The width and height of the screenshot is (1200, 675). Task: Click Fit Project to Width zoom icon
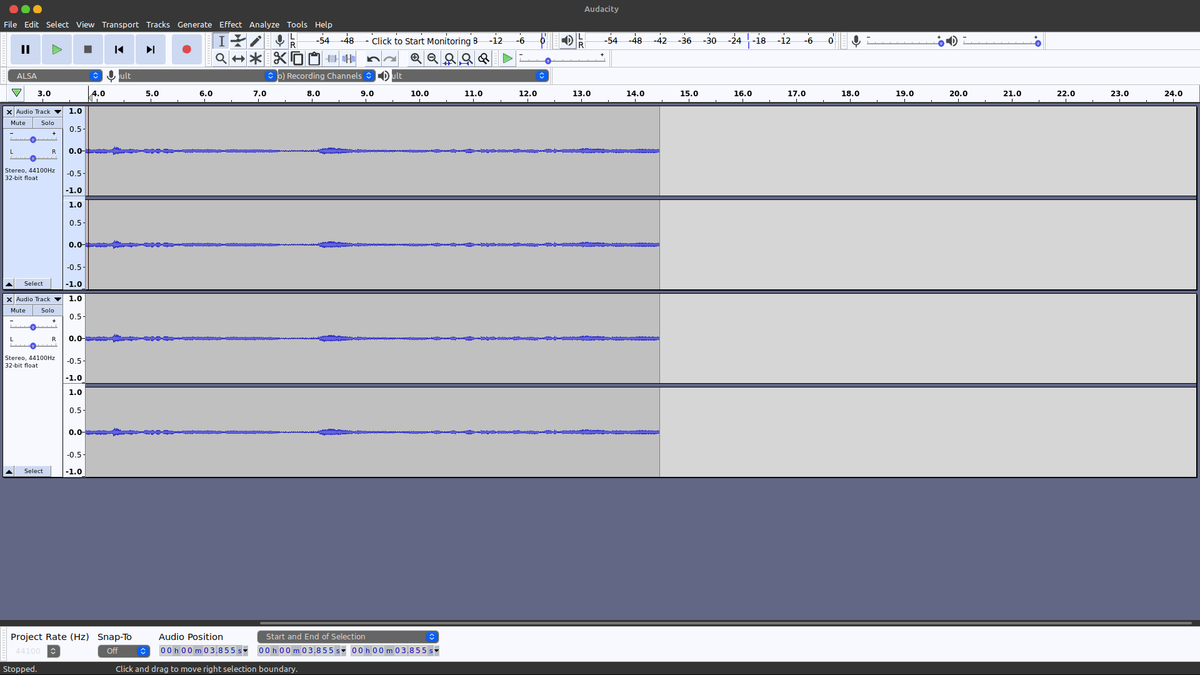[x=467, y=59]
